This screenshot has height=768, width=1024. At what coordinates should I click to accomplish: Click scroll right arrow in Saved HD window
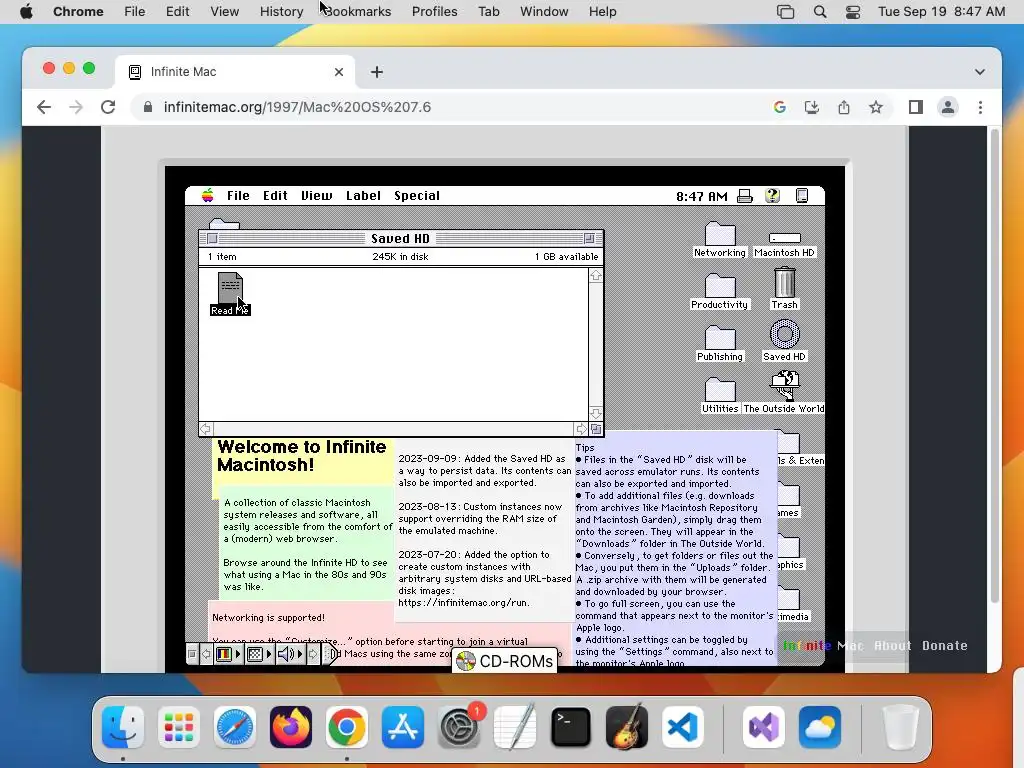coord(581,429)
